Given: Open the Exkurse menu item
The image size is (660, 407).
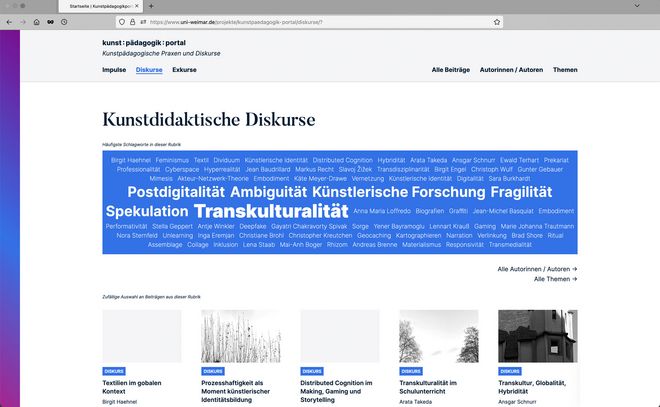Looking at the screenshot, I should (184, 70).
